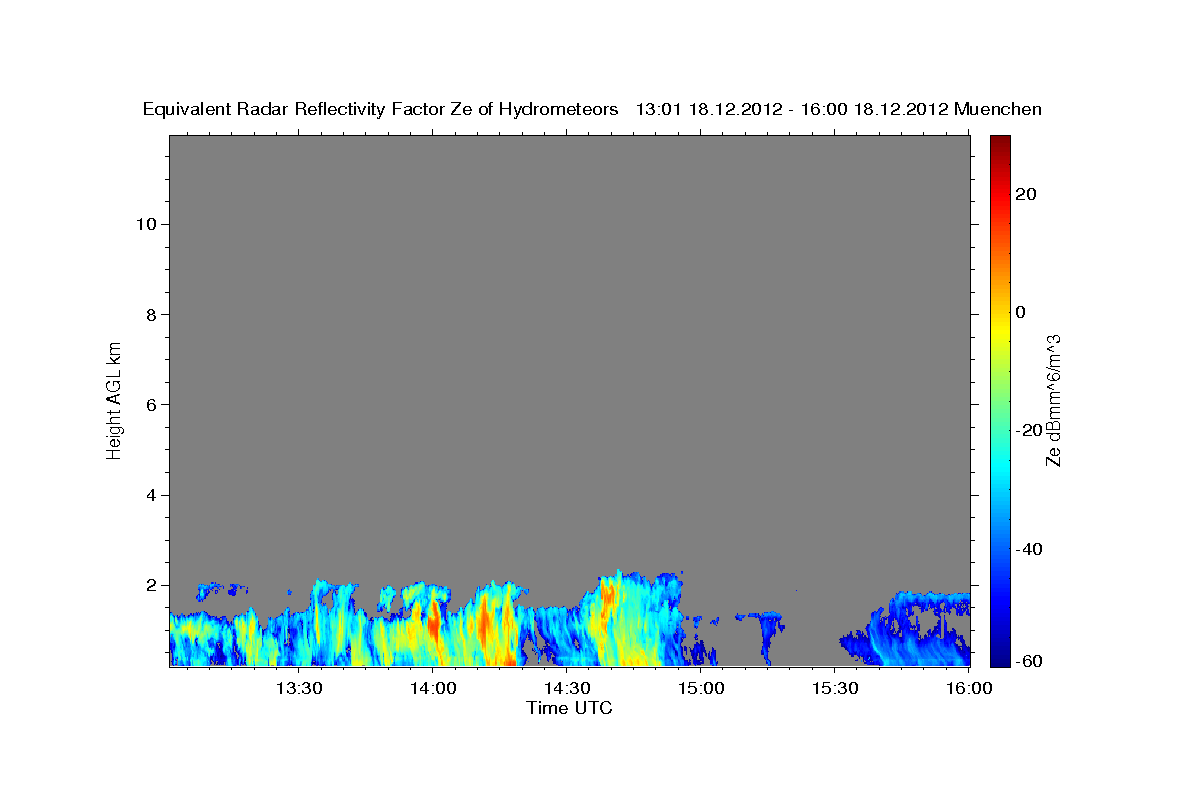
Task: Click the 'Height AGL km' axis label
Action: pos(114,399)
